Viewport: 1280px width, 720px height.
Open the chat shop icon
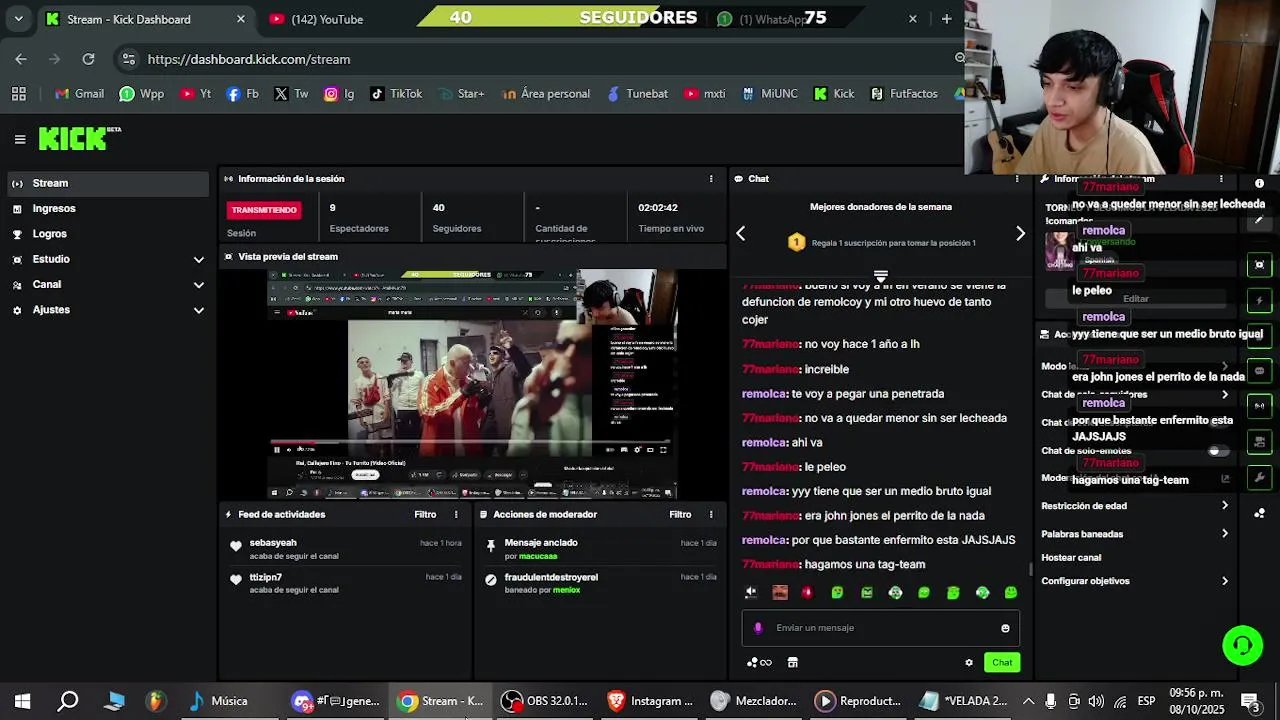tap(792, 662)
